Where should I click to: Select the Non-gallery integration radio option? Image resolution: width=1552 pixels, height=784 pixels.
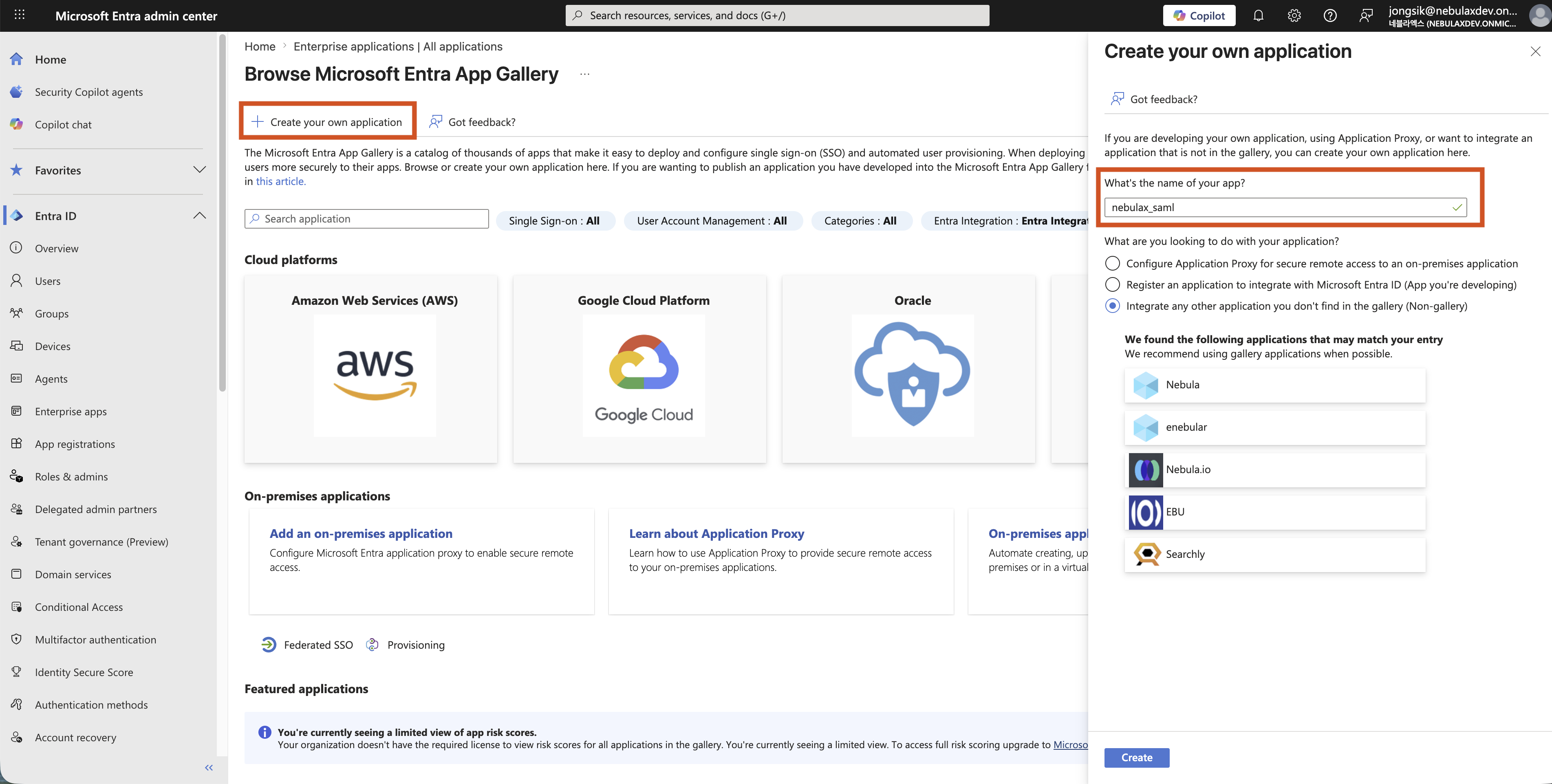[x=1112, y=305]
